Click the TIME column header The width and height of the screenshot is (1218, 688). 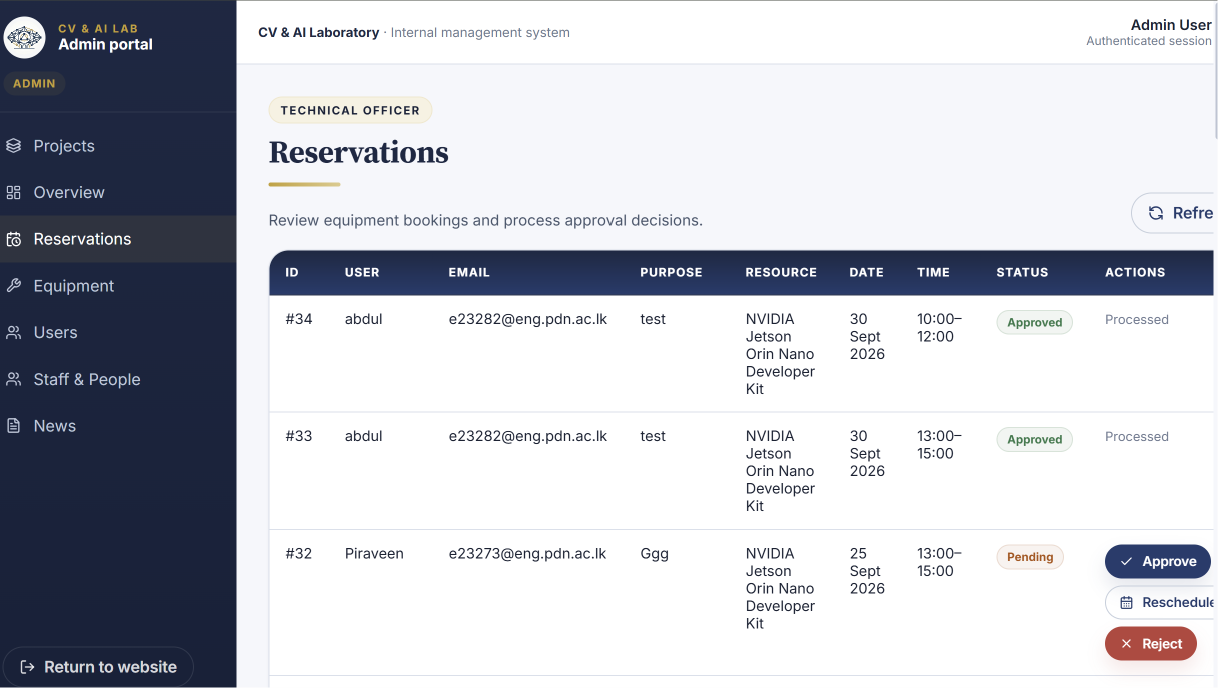click(932, 272)
